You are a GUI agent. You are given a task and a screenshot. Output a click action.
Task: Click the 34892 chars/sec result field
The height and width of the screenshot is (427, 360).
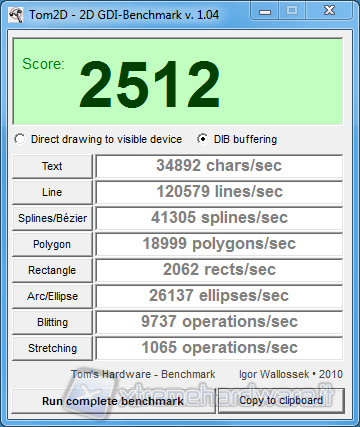[x=219, y=166]
